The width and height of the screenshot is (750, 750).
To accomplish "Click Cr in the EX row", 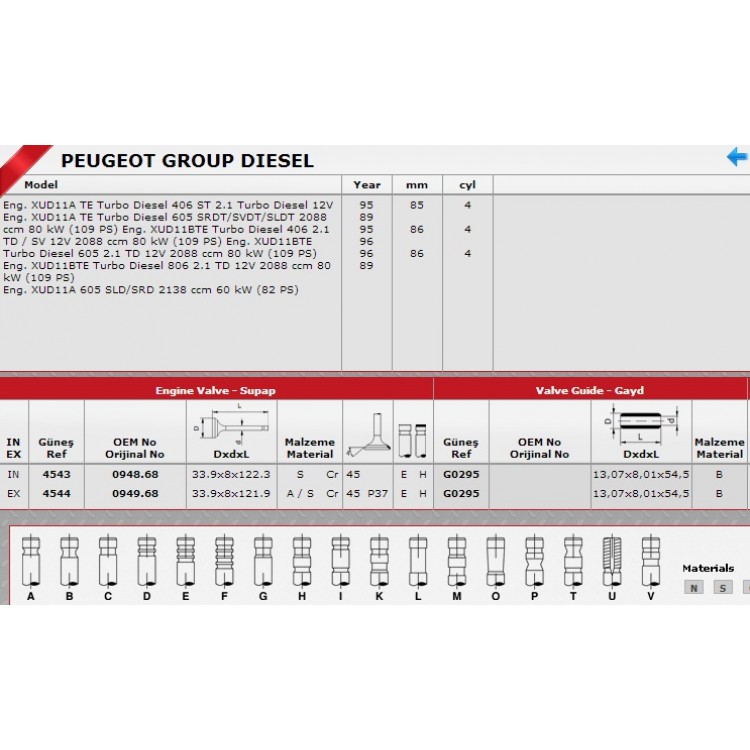I will click(332, 494).
